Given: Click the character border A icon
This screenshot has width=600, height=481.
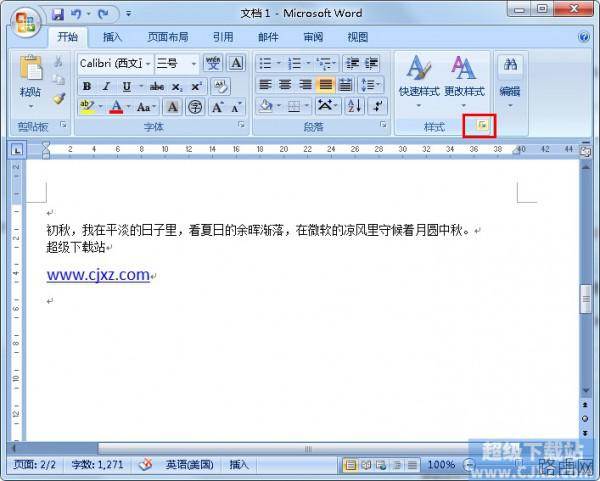Looking at the screenshot, I should (236, 64).
